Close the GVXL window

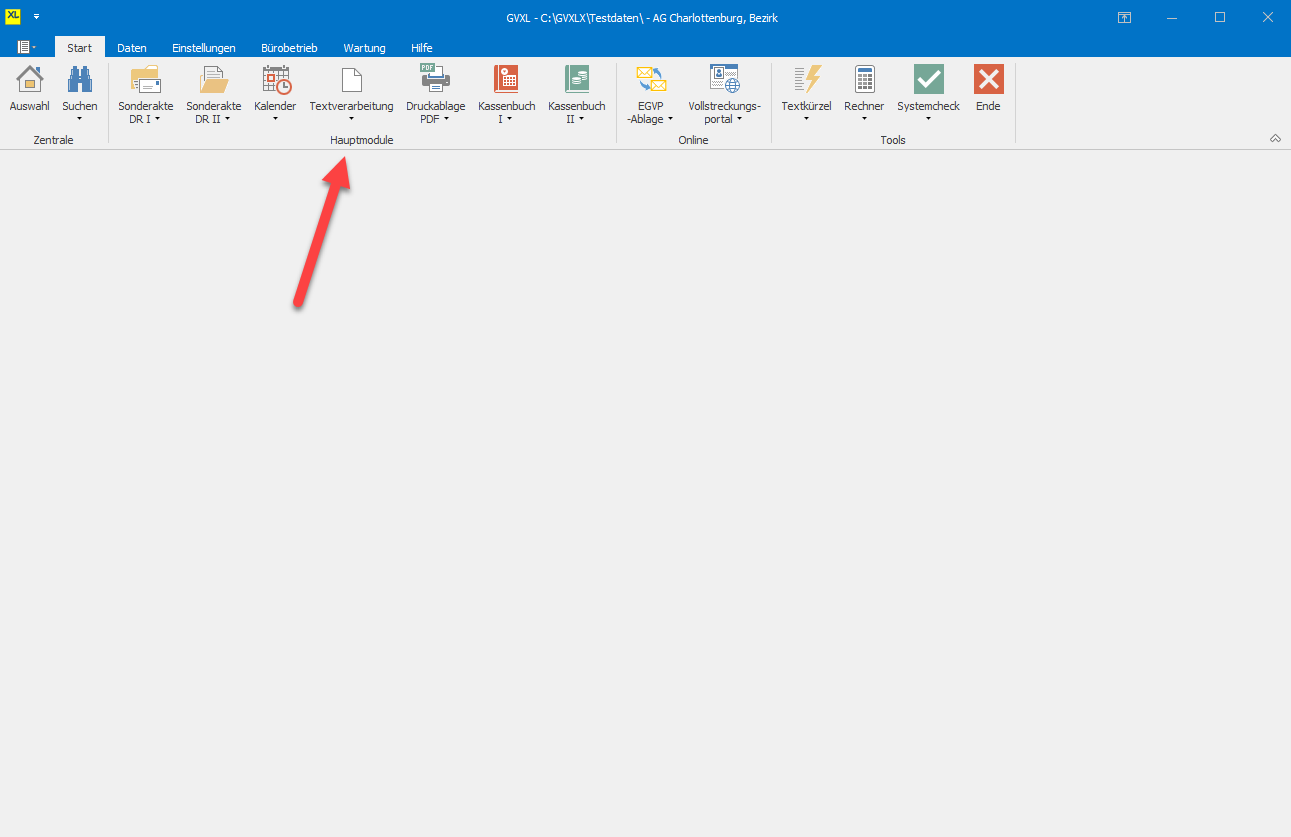(x=1267, y=17)
